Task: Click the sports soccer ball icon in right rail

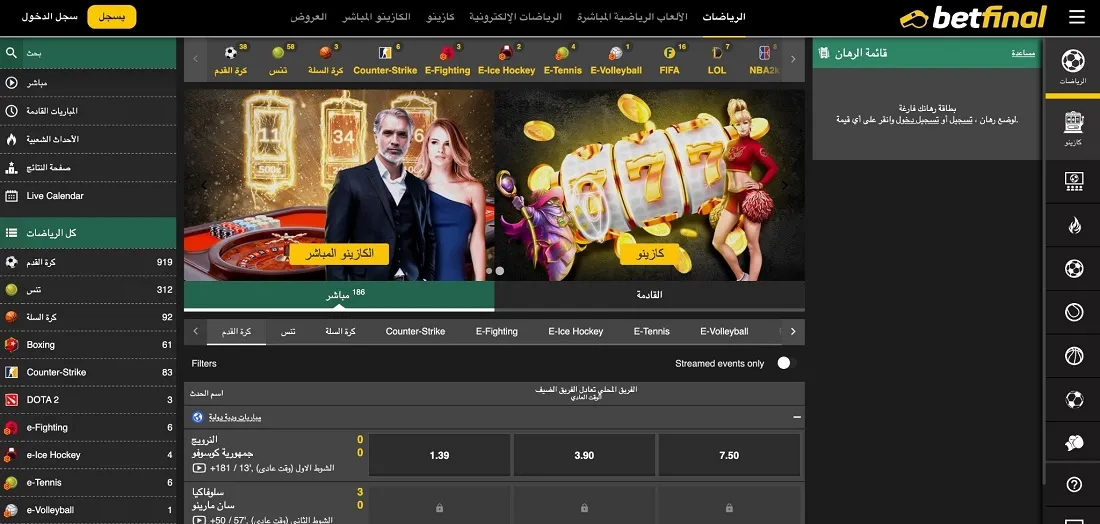Action: point(1073,61)
